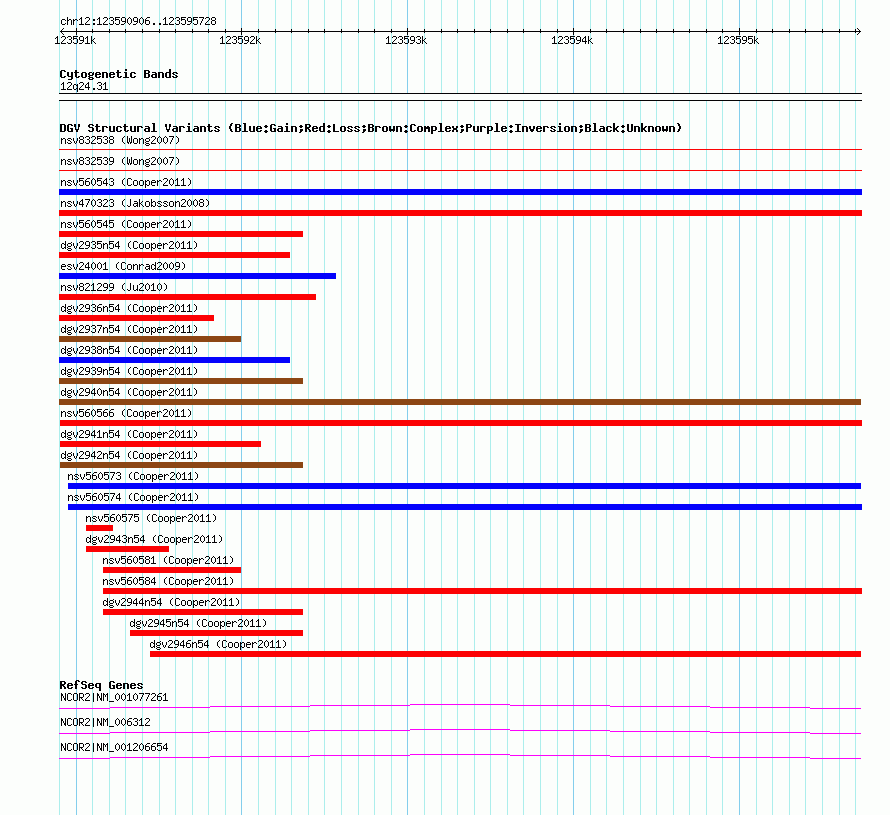Select the brown dgv2940n54 complex bar

pos(460,402)
